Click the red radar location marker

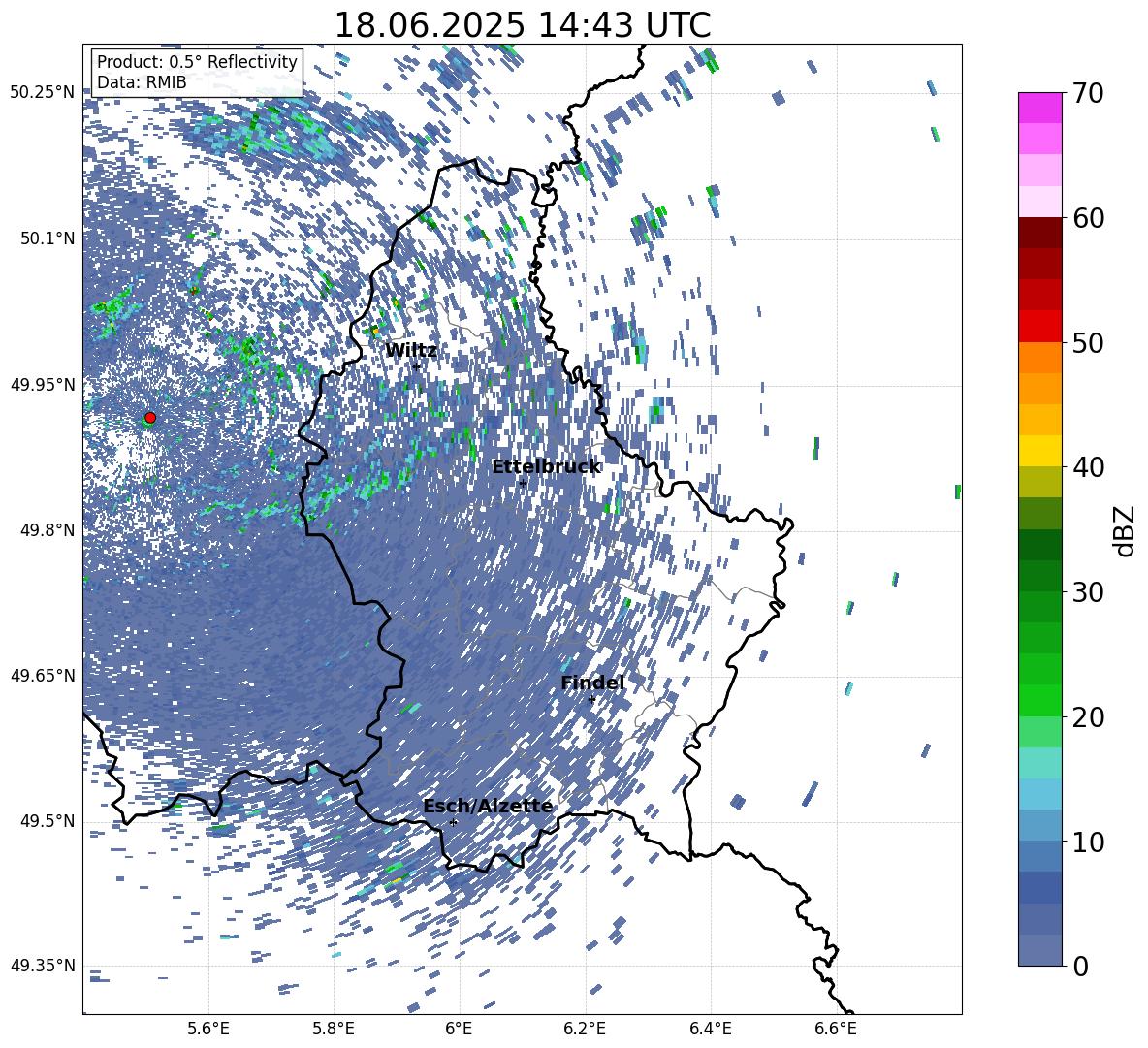pos(150,418)
